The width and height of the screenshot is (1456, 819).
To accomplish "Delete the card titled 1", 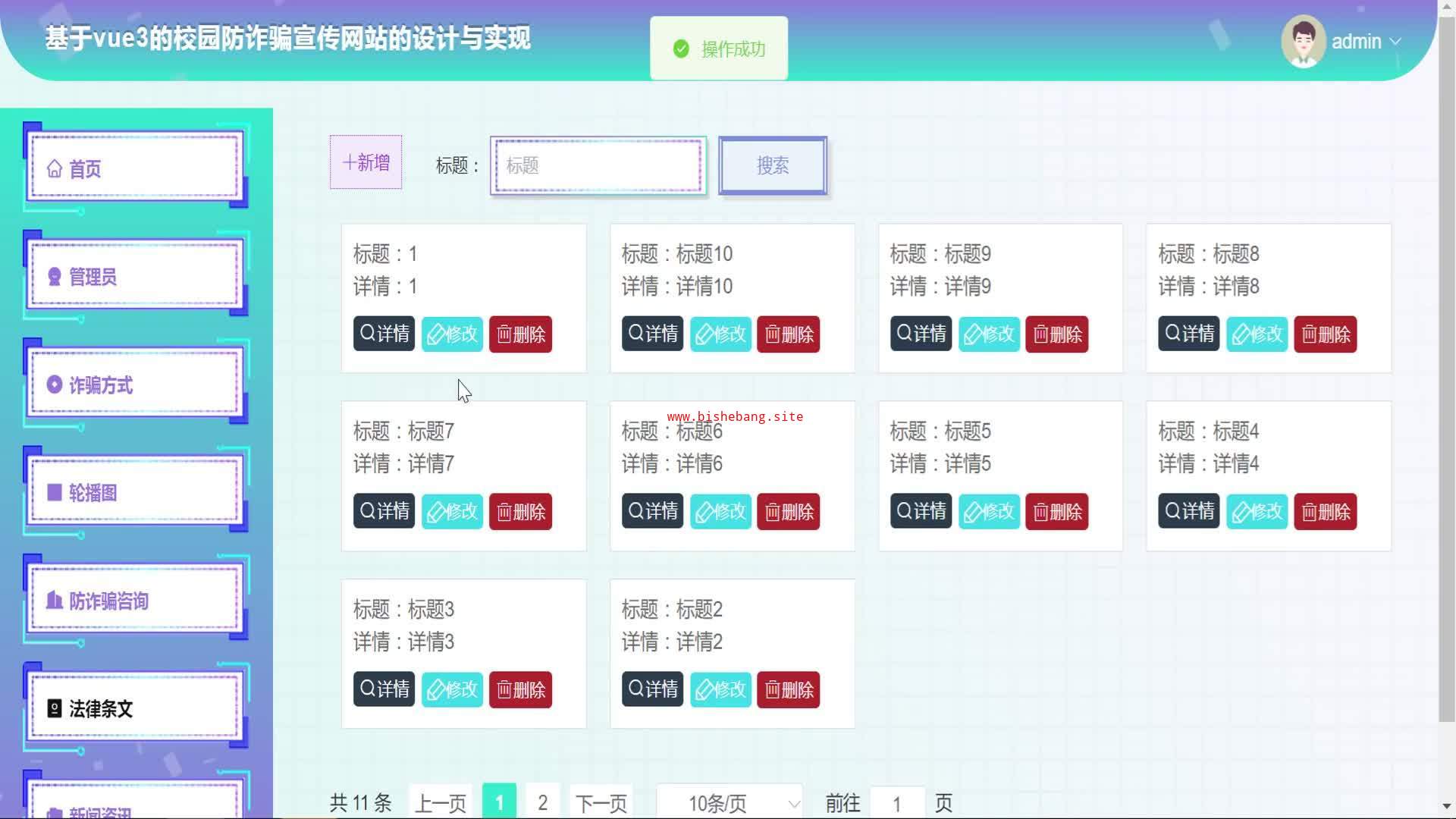I will (x=520, y=334).
